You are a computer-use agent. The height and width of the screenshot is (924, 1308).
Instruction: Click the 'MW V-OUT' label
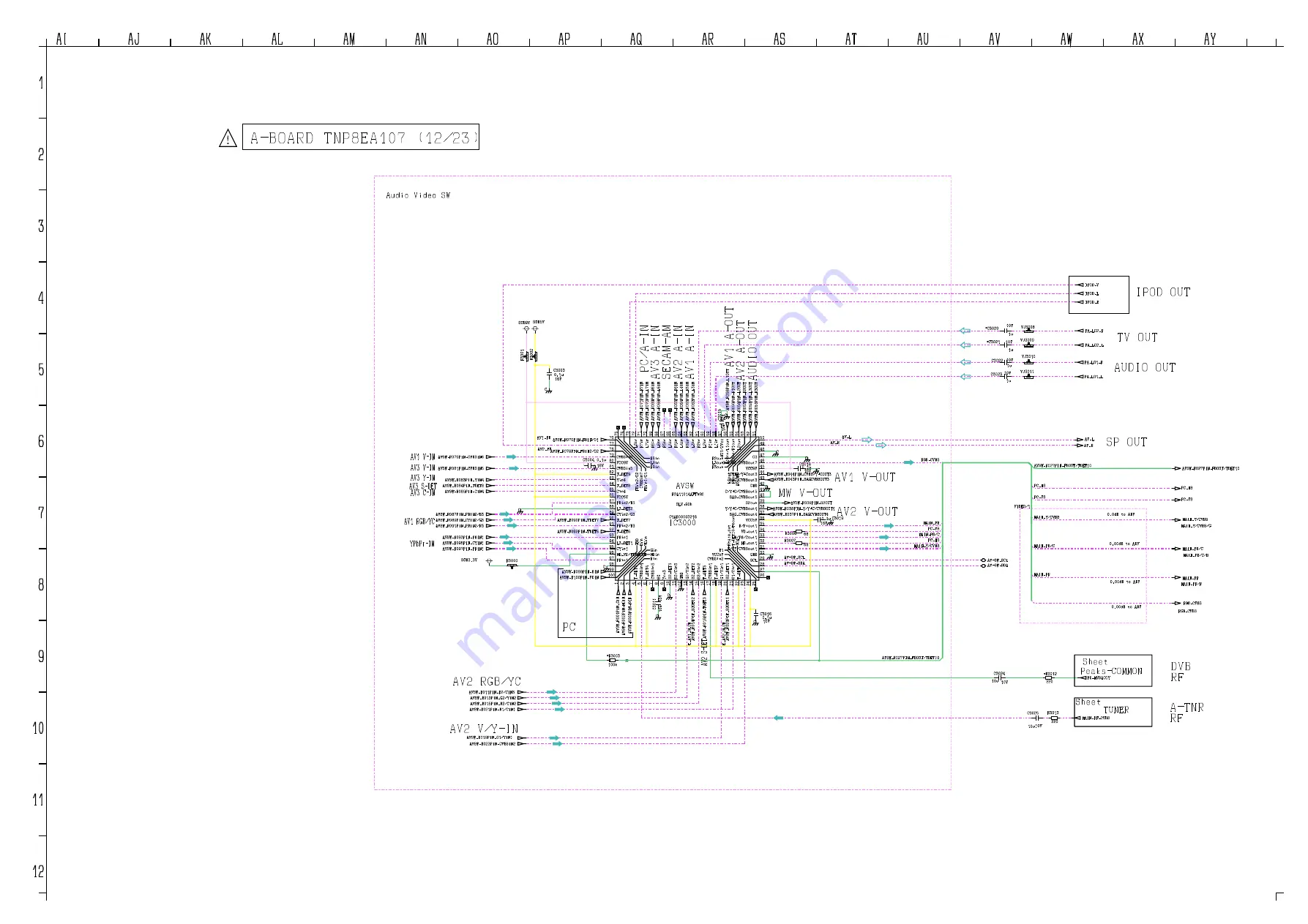tap(805, 493)
